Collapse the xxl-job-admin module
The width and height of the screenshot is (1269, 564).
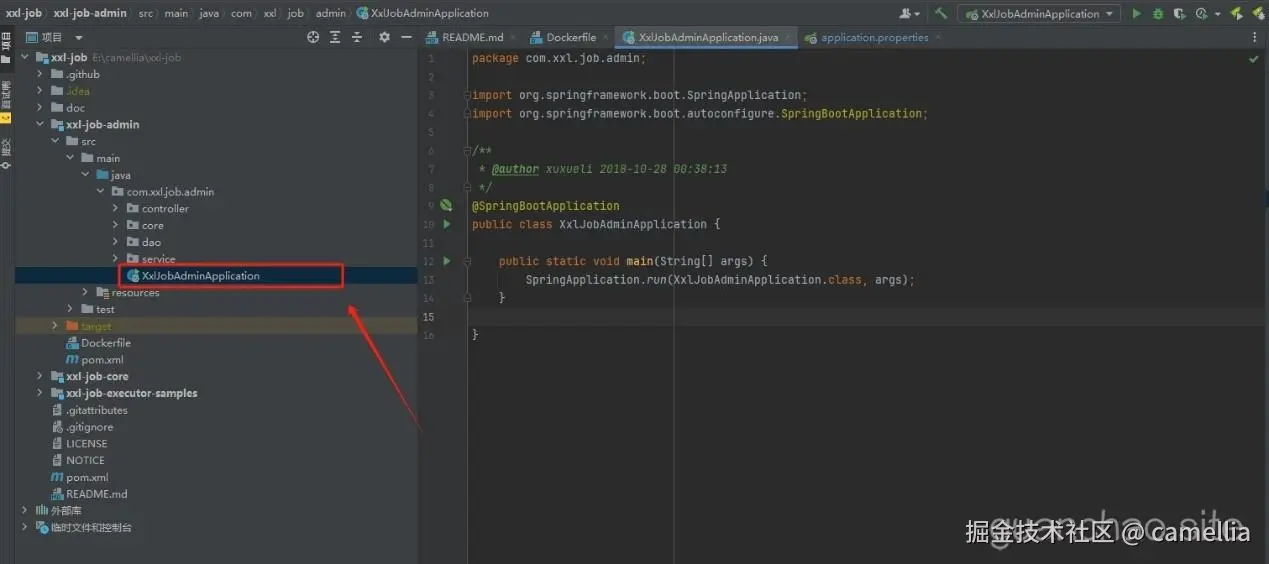40,125
